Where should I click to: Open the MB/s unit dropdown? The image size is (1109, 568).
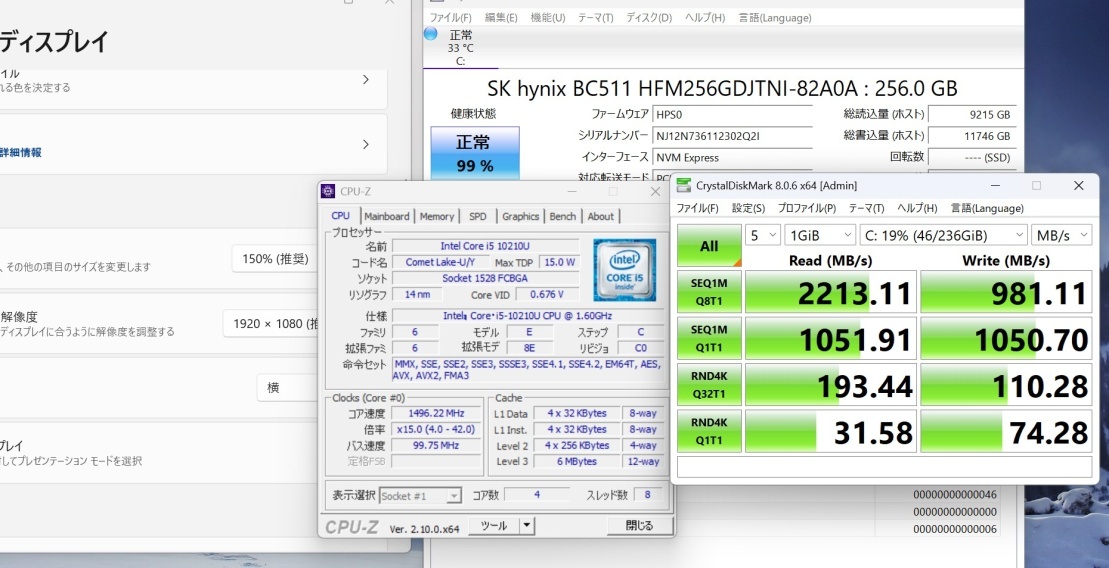coord(1062,235)
